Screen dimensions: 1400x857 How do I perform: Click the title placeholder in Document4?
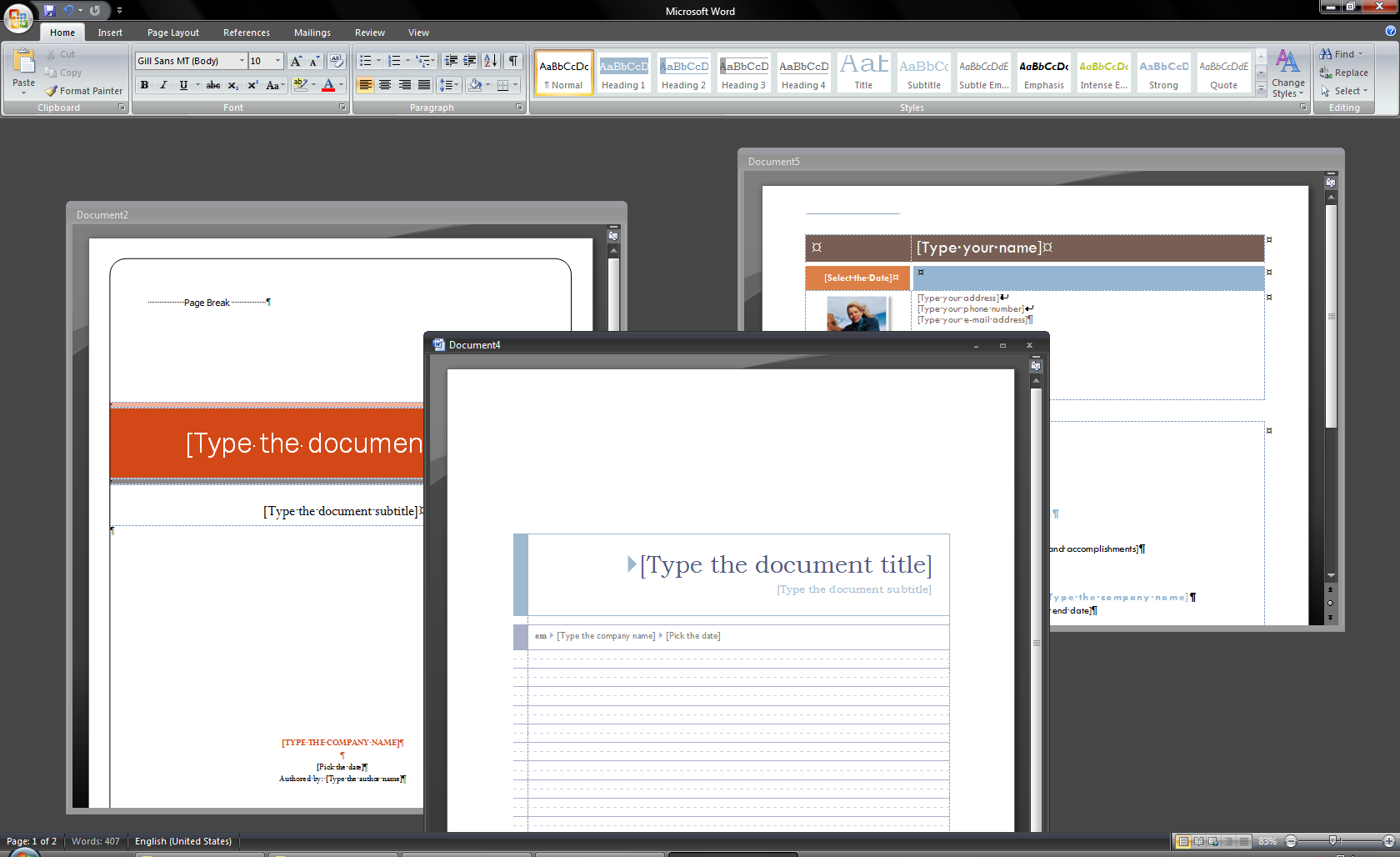pyautogui.click(x=786, y=564)
